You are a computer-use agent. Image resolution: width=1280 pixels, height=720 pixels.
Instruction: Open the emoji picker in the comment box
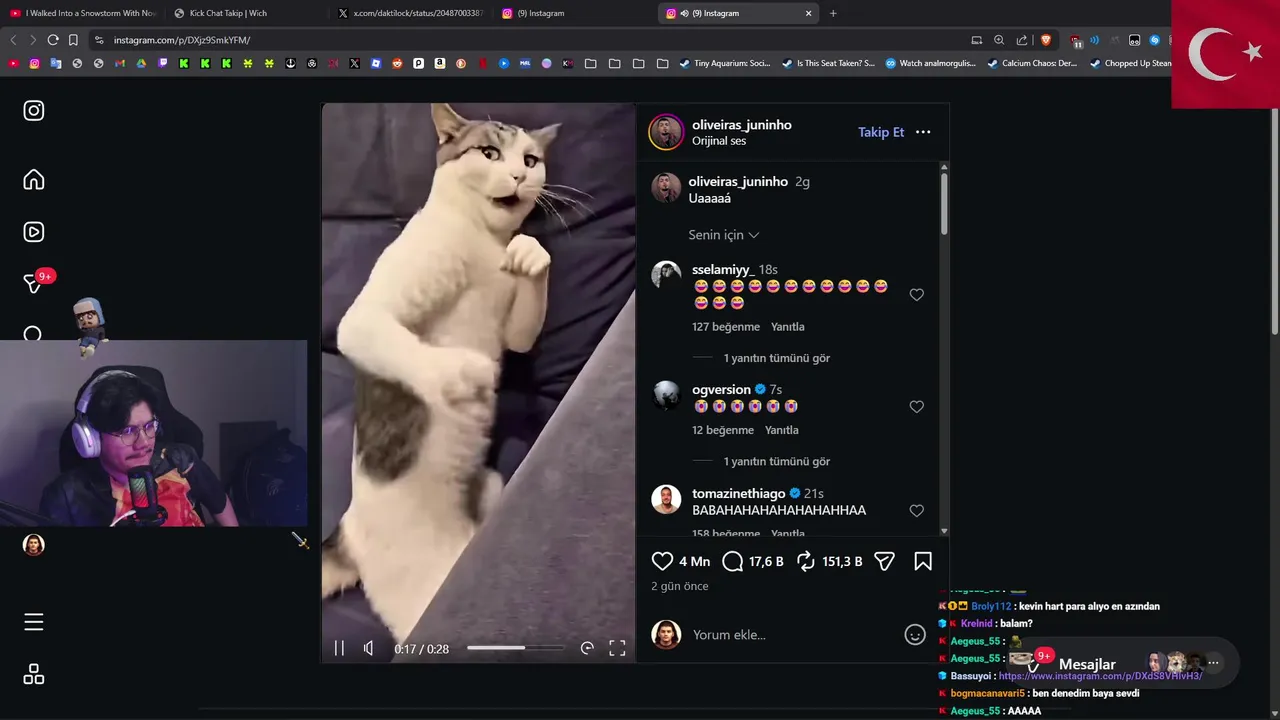tap(915, 635)
